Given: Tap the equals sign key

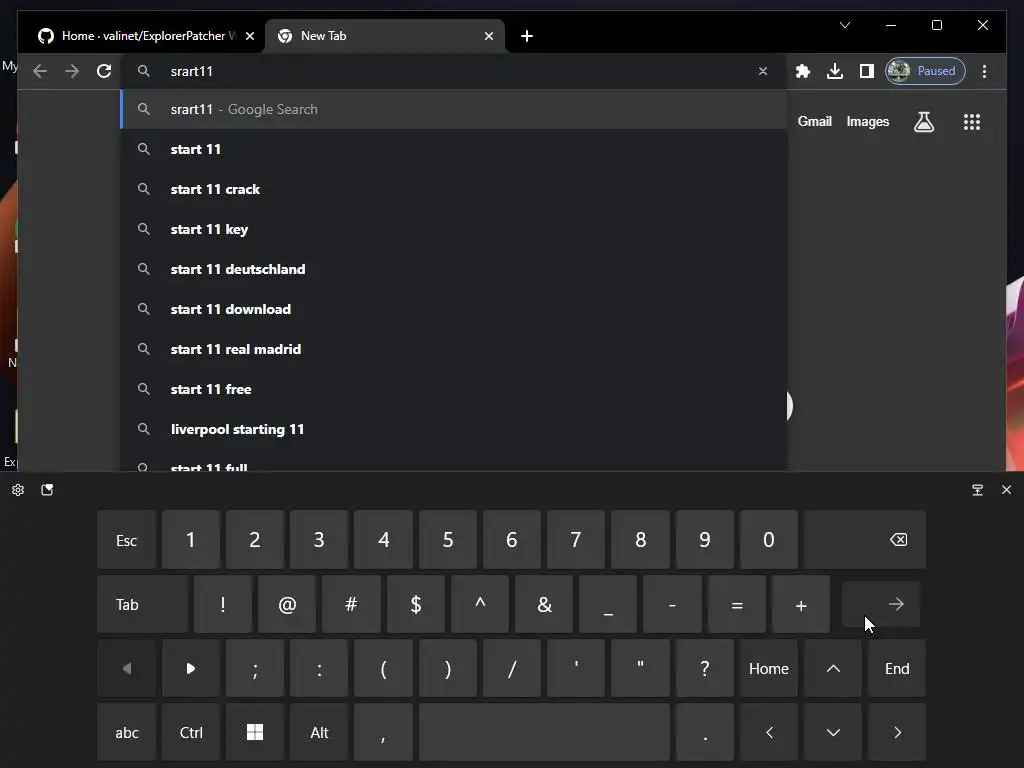Looking at the screenshot, I should pyautogui.click(x=737, y=605).
